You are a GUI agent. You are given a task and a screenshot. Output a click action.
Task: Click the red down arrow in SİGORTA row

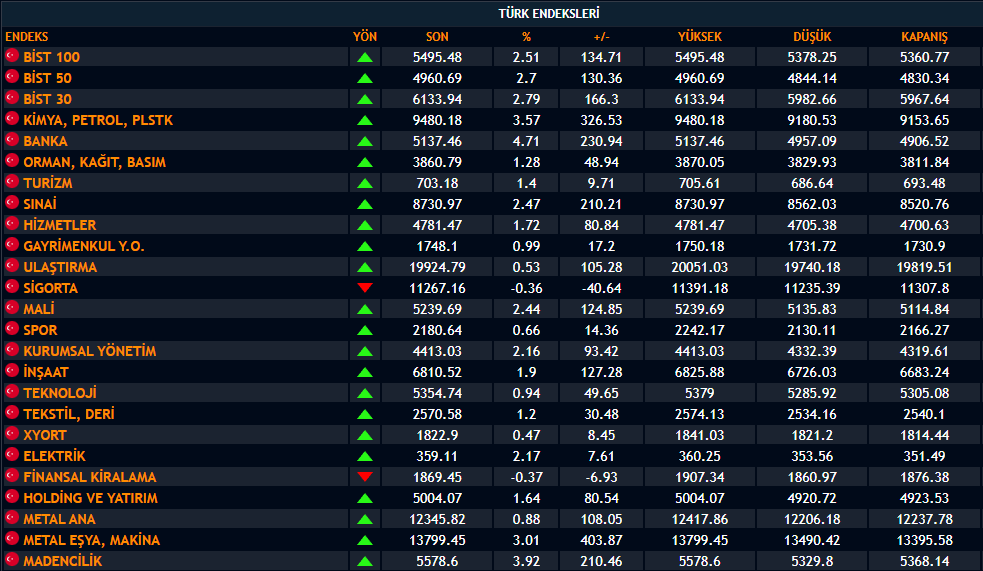[365, 288]
